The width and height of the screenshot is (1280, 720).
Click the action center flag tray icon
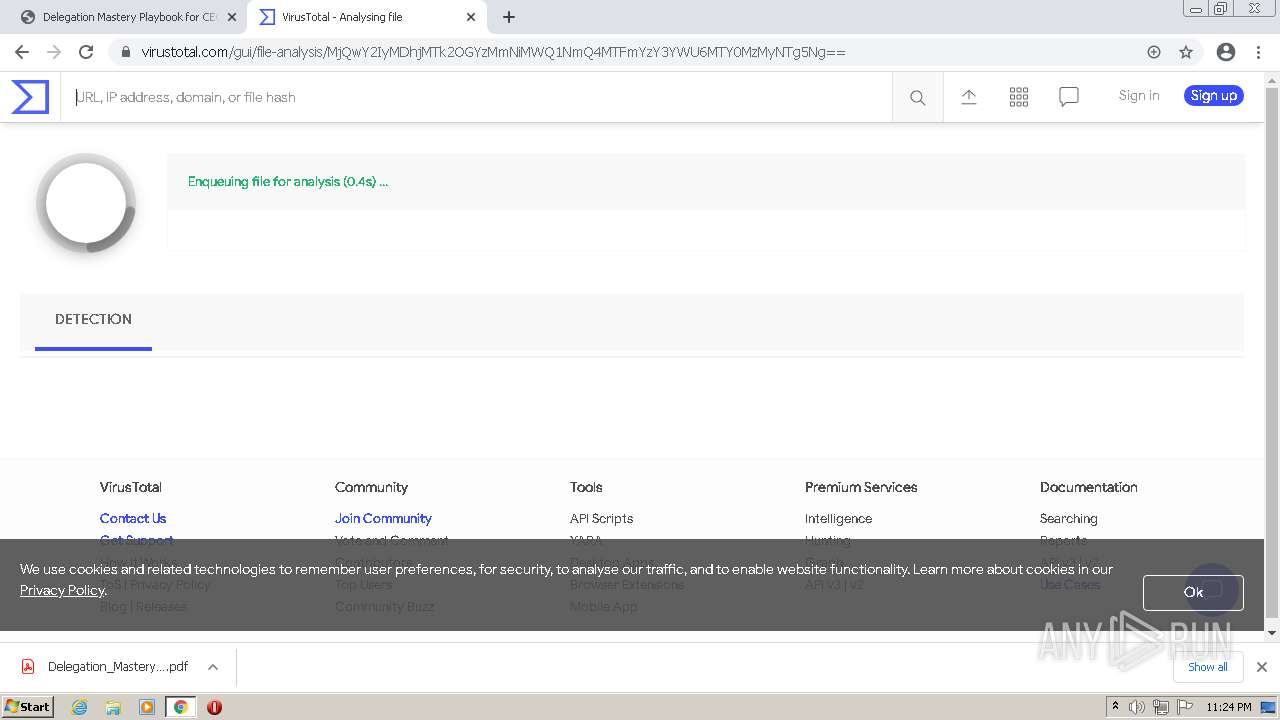pos(1183,707)
